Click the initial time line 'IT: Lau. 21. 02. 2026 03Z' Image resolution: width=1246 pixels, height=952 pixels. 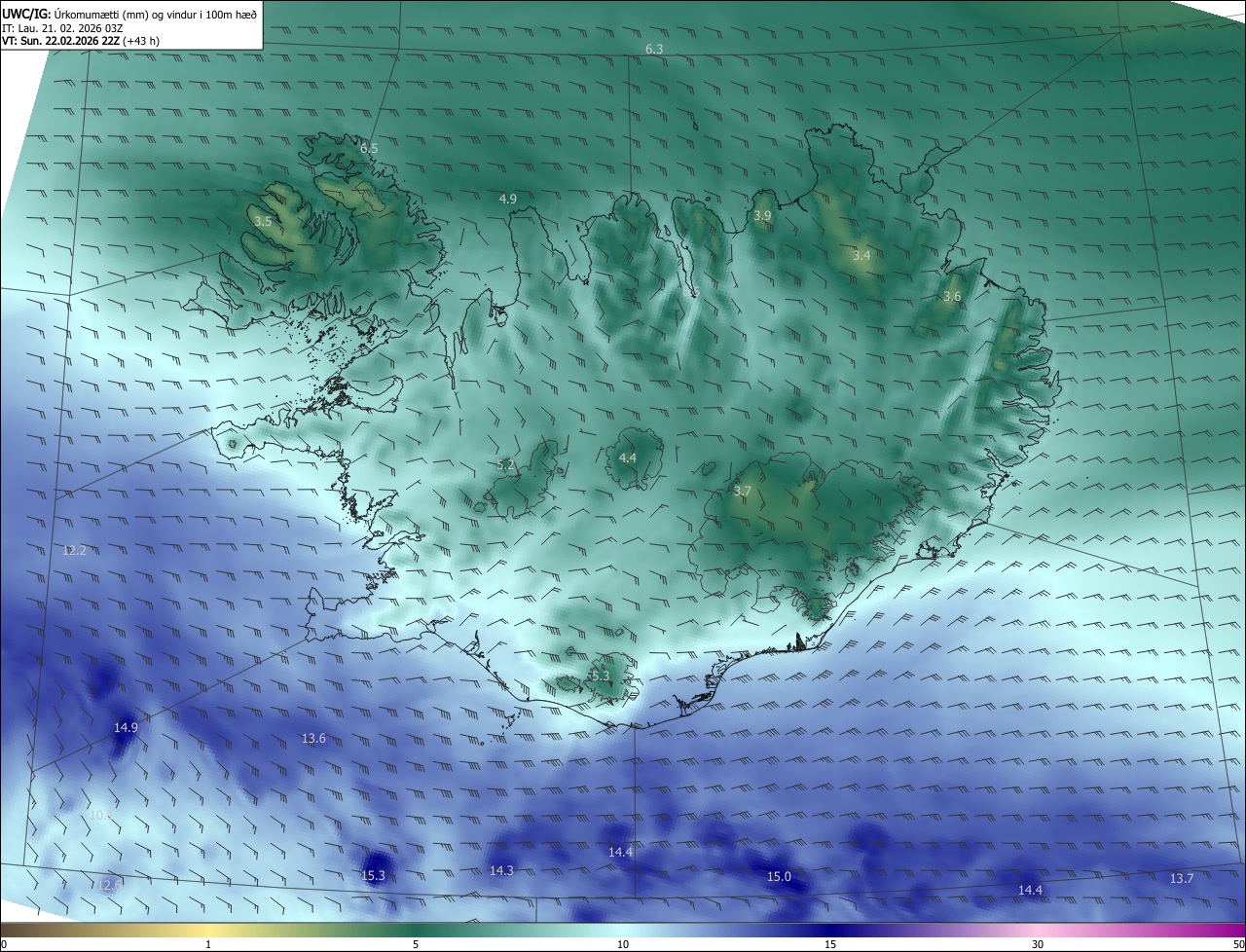pyautogui.click(x=61, y=27)
